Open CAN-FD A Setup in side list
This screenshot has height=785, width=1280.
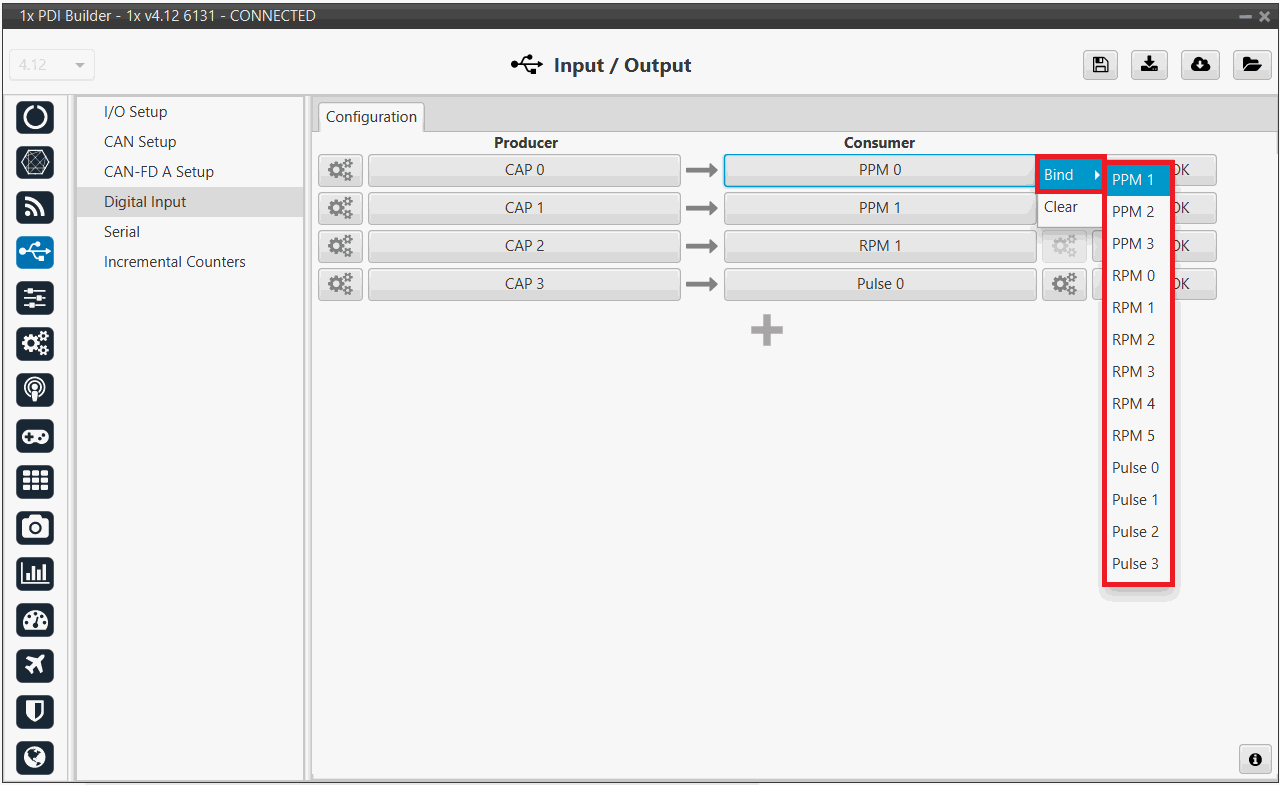159,172
